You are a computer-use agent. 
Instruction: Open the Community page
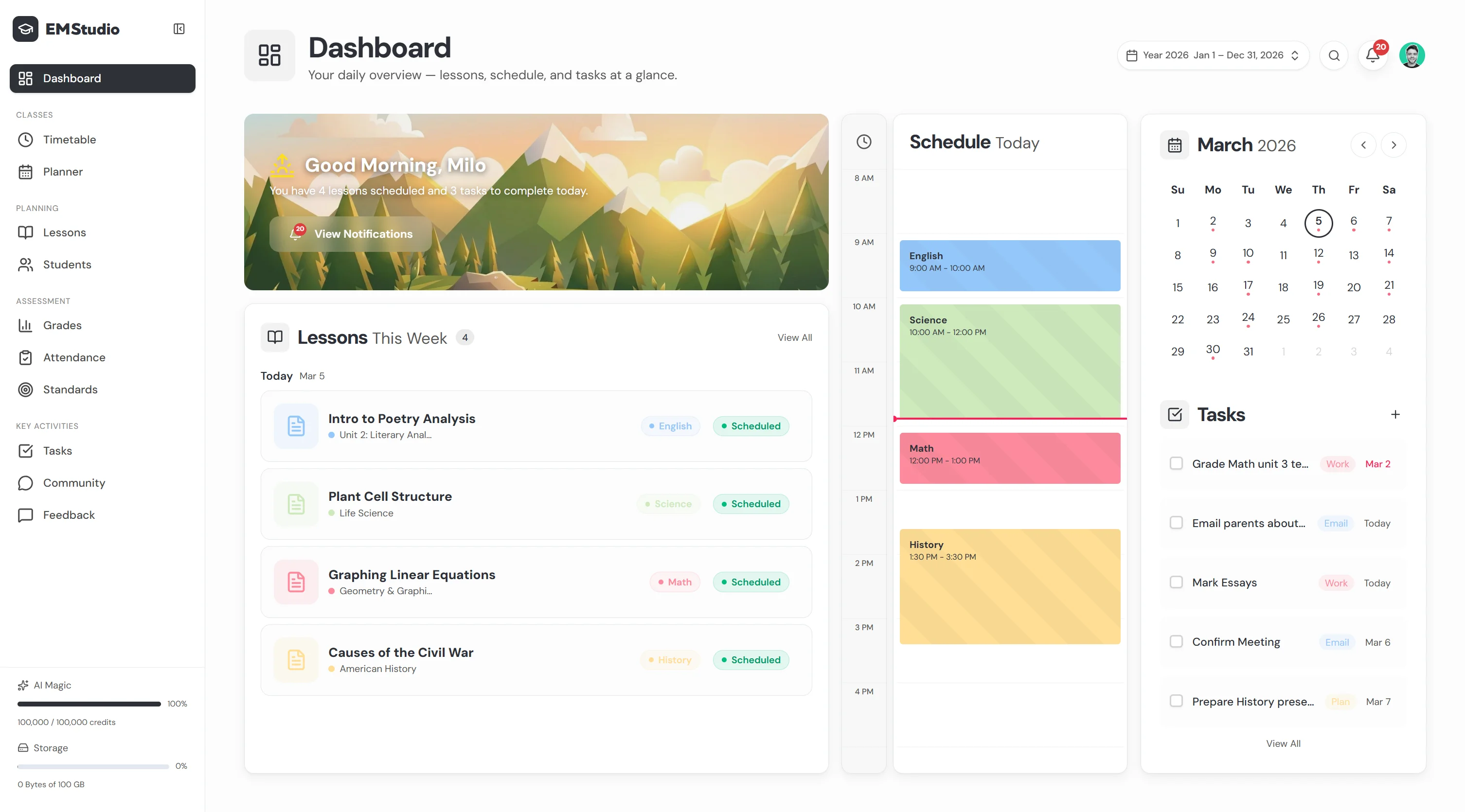click(x=74, y=482)
